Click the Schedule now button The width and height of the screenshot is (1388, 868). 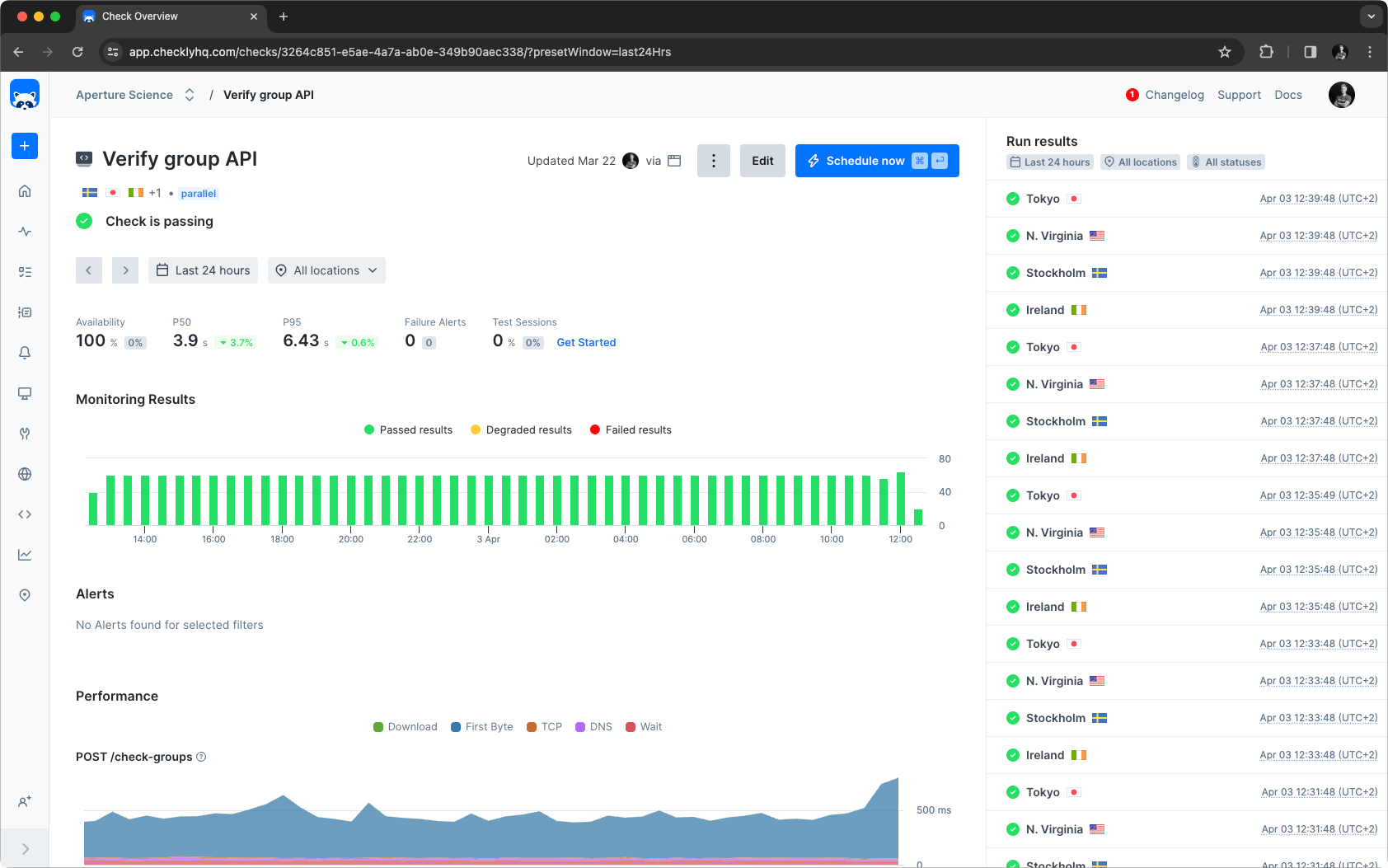click(x=865, y=161)
